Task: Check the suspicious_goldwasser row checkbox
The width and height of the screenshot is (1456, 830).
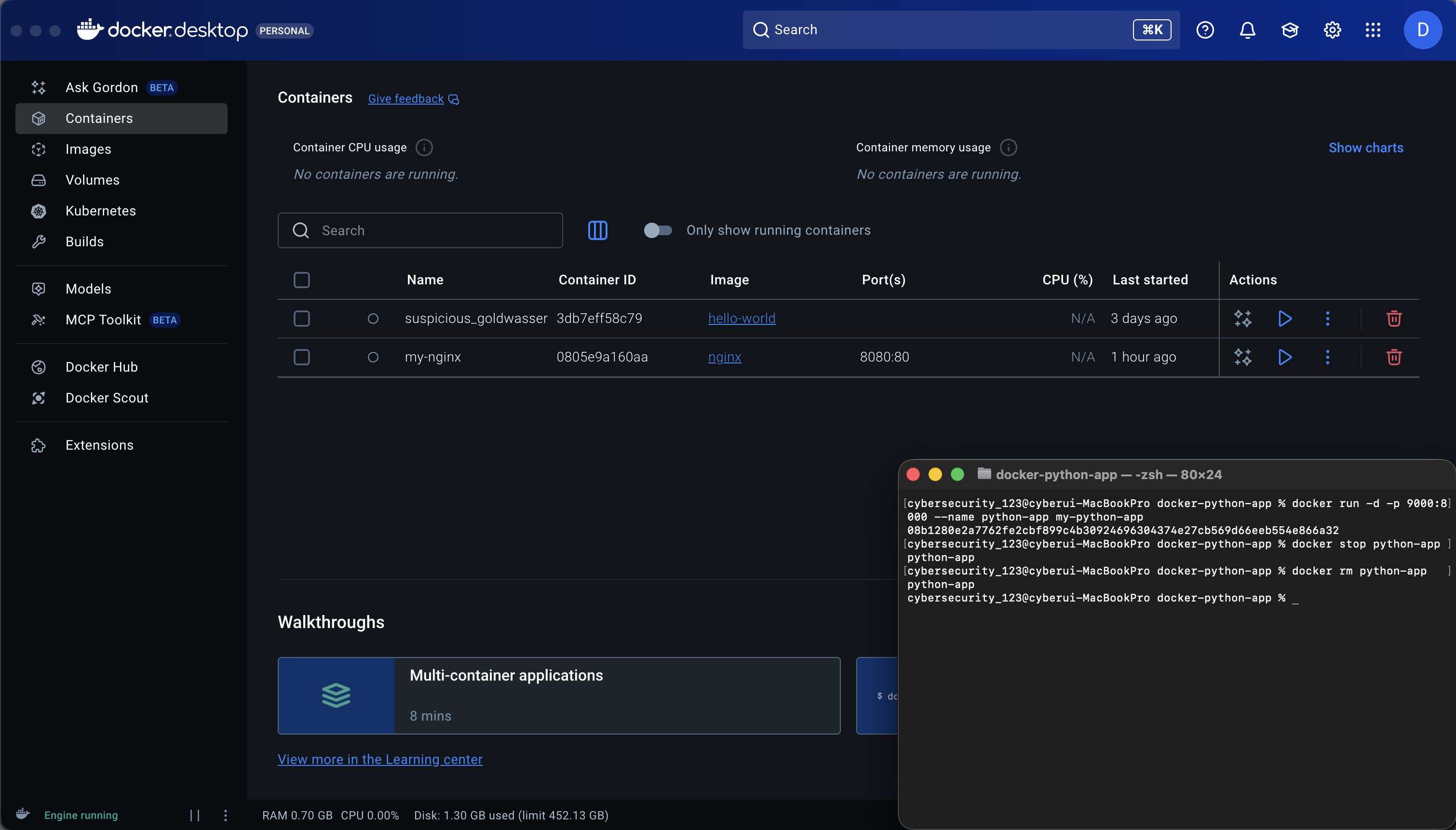Action: (x=302, y=319)
